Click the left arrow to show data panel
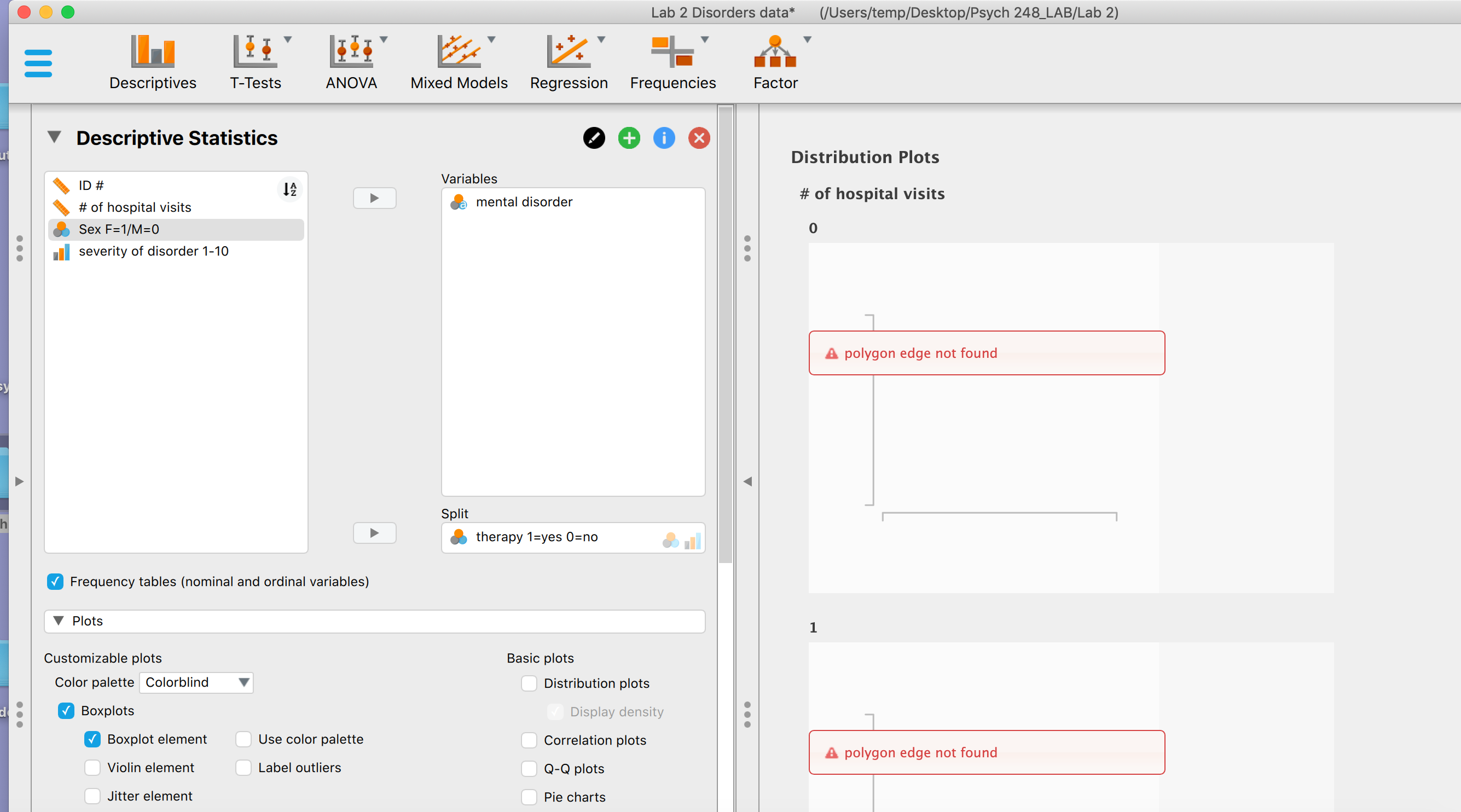Image resolution: width=1461 pixels, height=812 pixels. click(19, 482)
